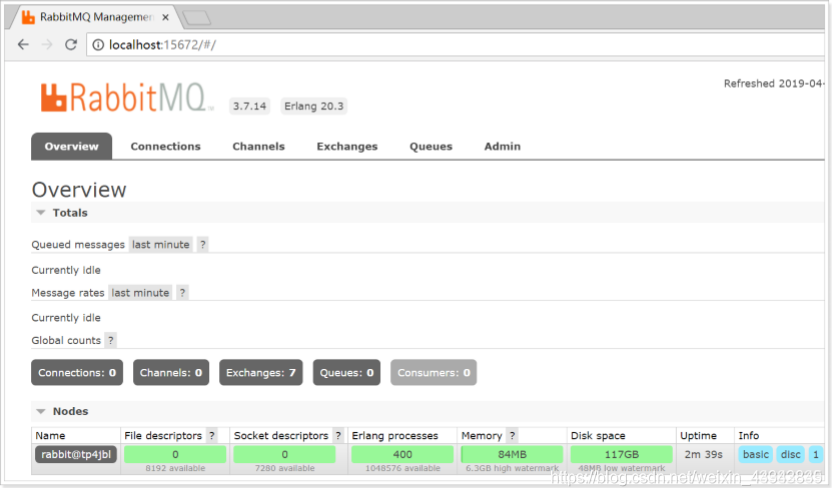Change Queued messages 'last minute' range
The height and width of the screenshot is (496, 832).
[161, 245]
